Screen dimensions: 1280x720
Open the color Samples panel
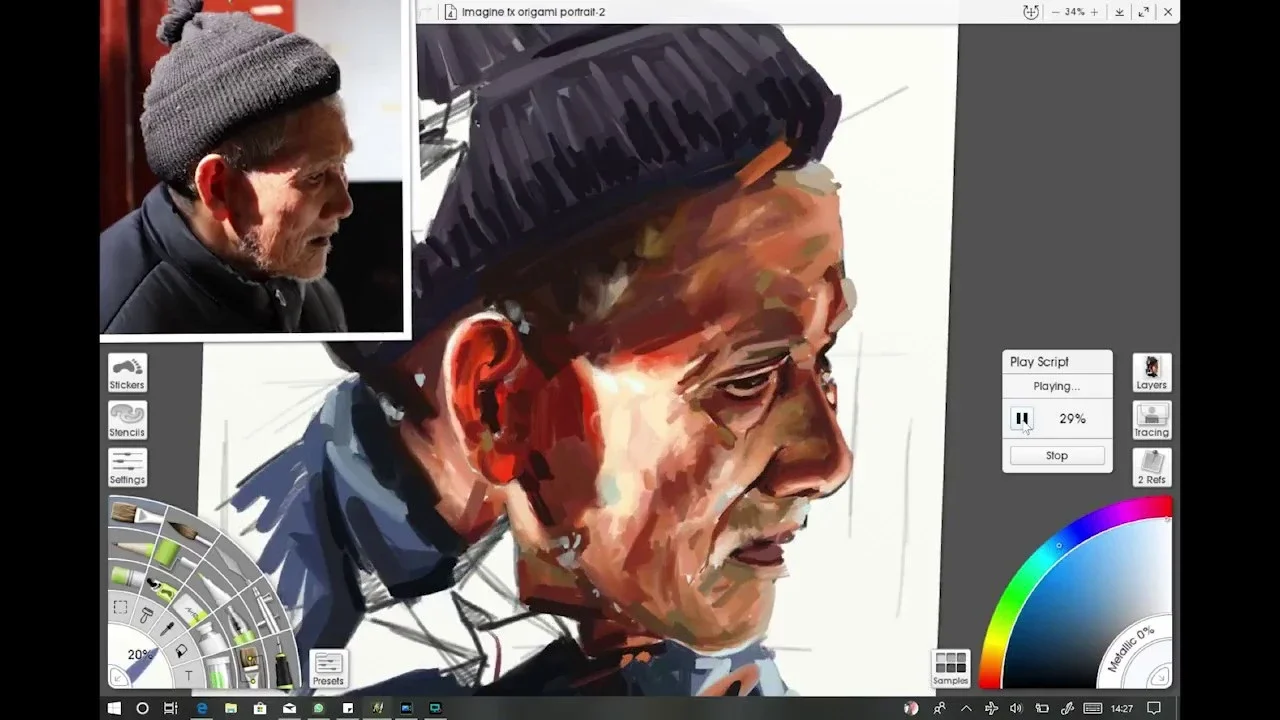[x=950, y=668]
